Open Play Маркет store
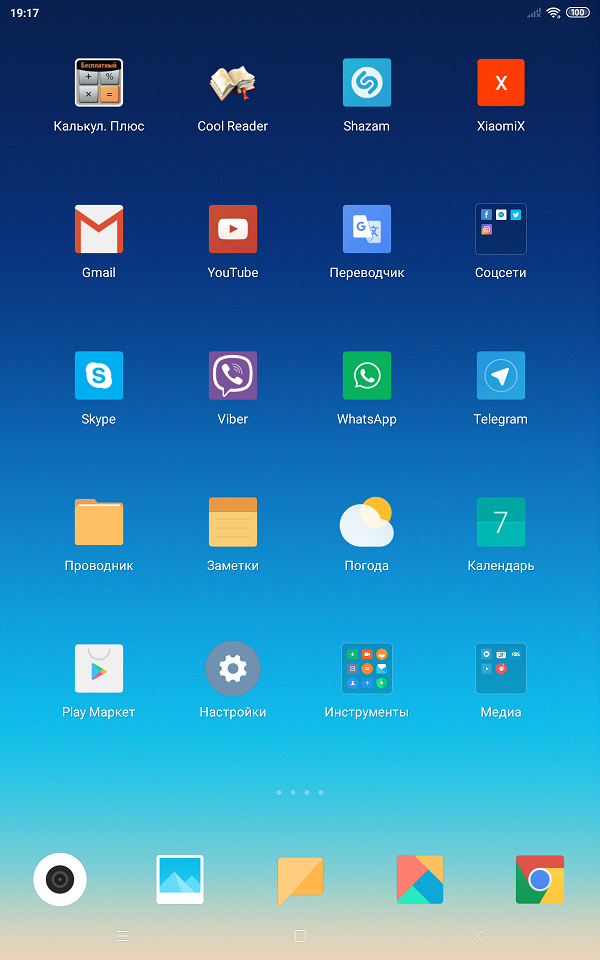Viewport: 600px width, 960px height. click(99, 668)
